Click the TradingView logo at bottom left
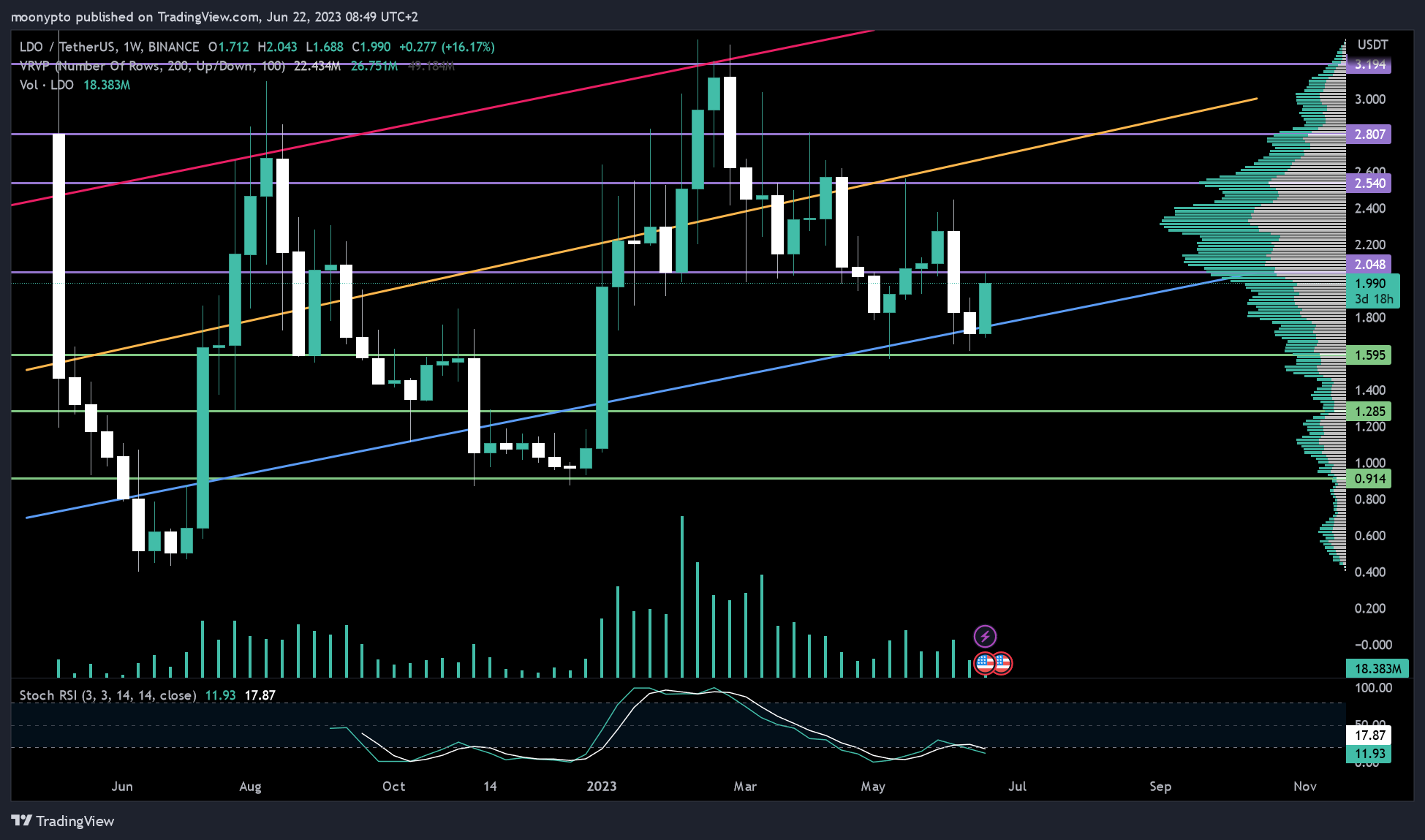 pyautogui.click(x=63, y=821)
